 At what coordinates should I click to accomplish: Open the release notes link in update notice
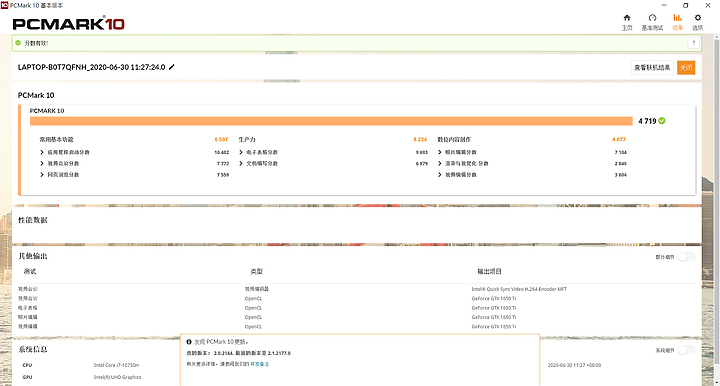tap(259, 364)
